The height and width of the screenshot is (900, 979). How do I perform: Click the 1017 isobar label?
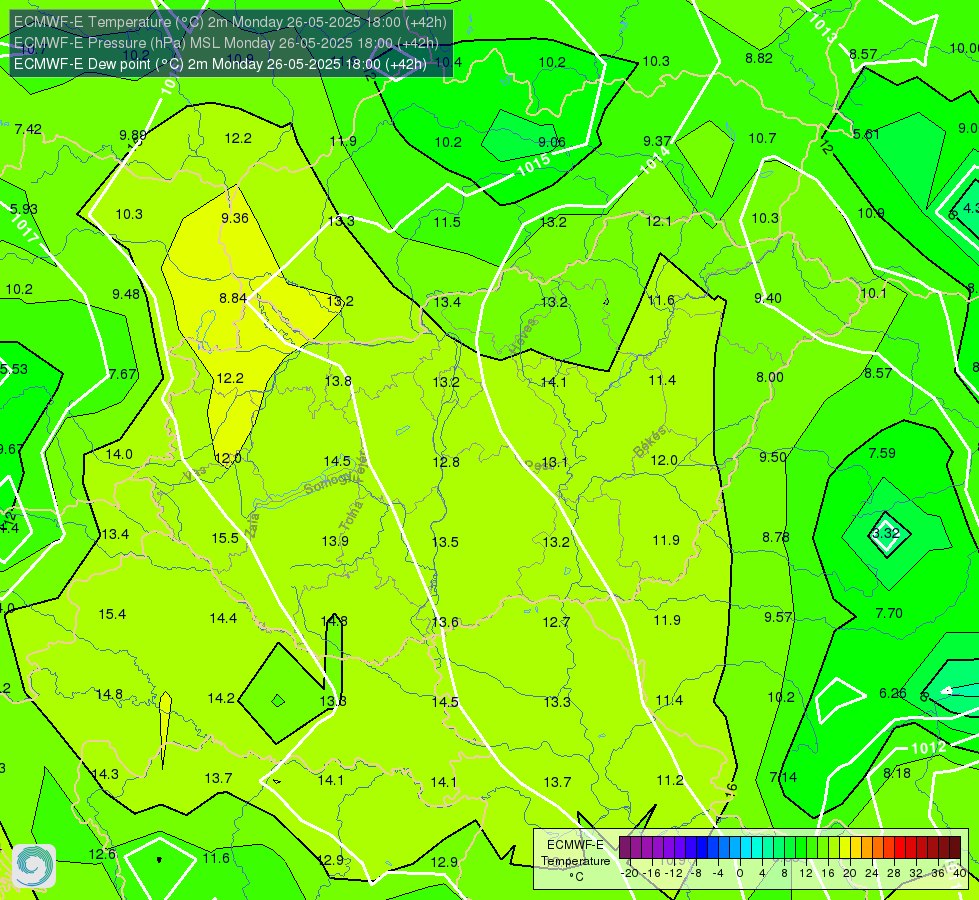click(25, 230)
